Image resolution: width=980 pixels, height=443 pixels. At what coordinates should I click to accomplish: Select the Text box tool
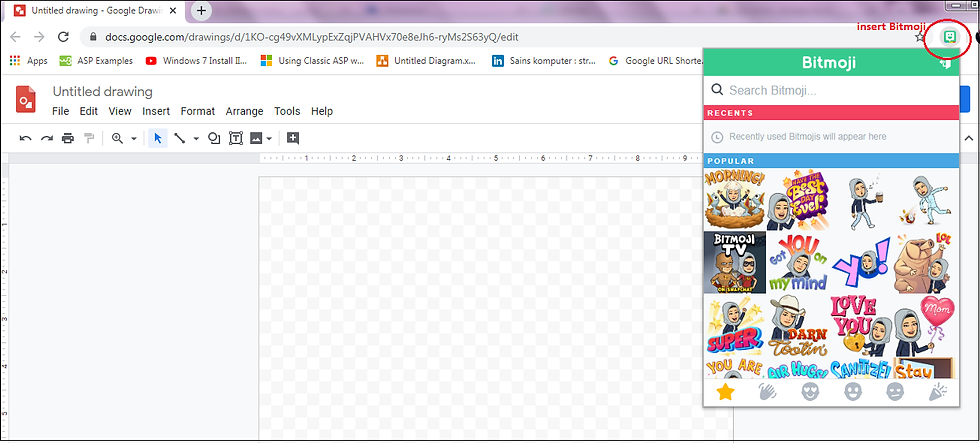[236, 139]
